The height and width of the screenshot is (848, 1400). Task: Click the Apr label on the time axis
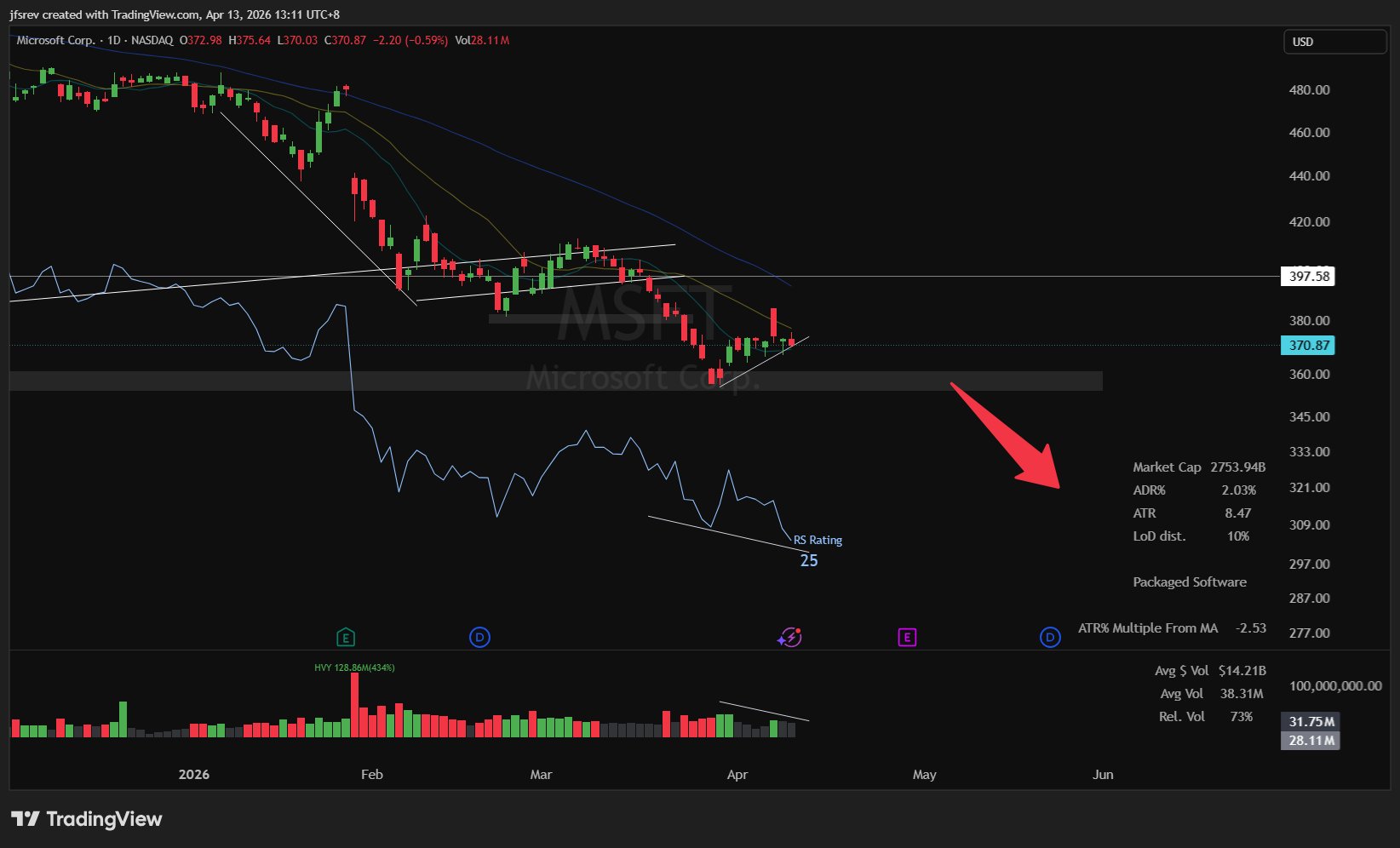(737, 774)
